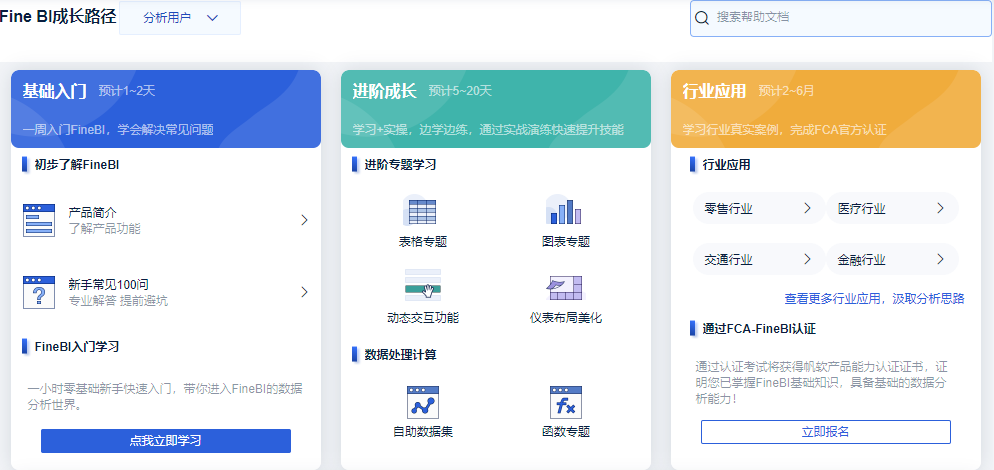Click the 了解产品功能 subtitle text
This screenshot has width=994, height=470.
(105, 228)
